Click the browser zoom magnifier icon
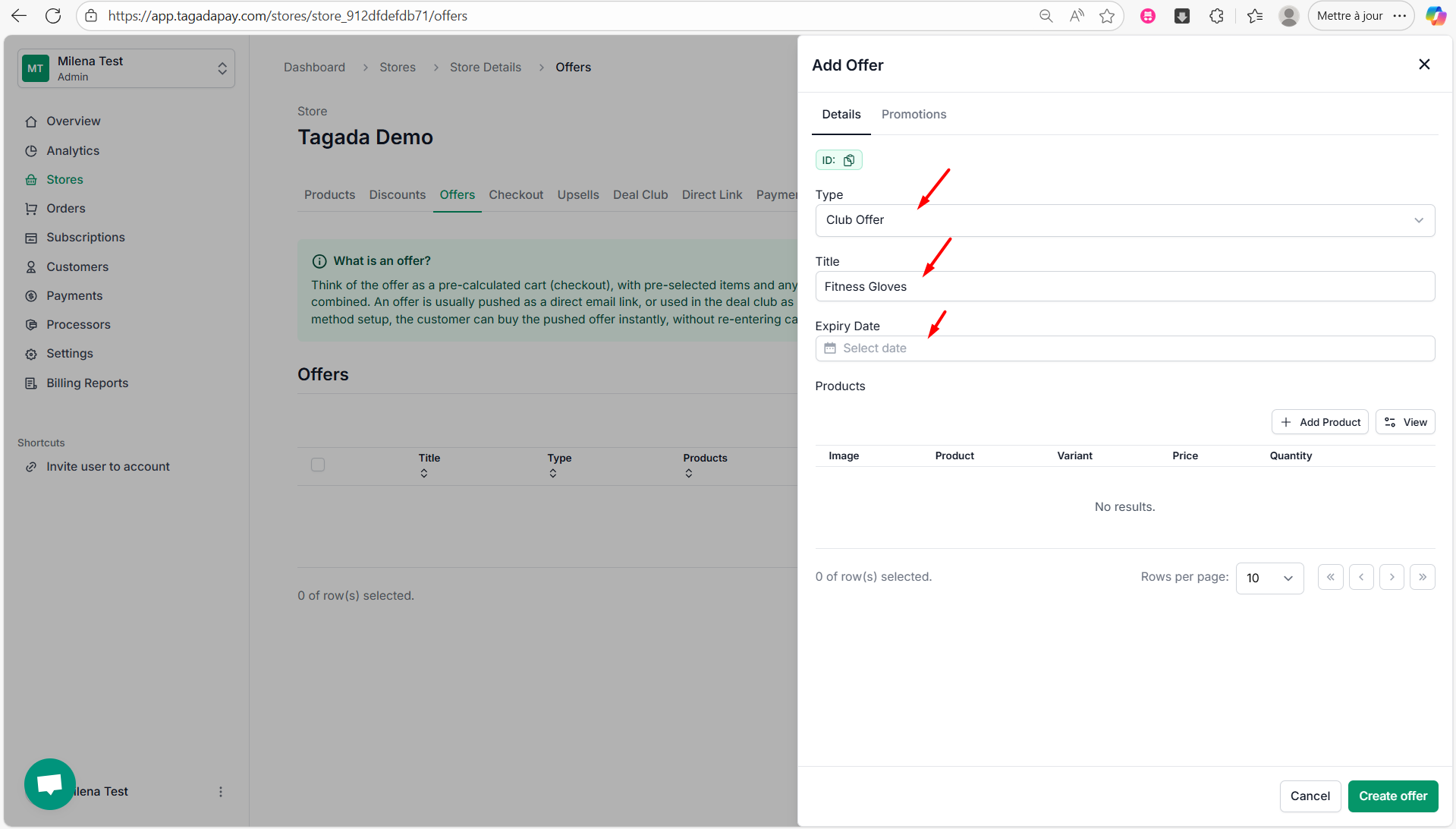Screen dimensions: 1456x829 (1046, 16)
